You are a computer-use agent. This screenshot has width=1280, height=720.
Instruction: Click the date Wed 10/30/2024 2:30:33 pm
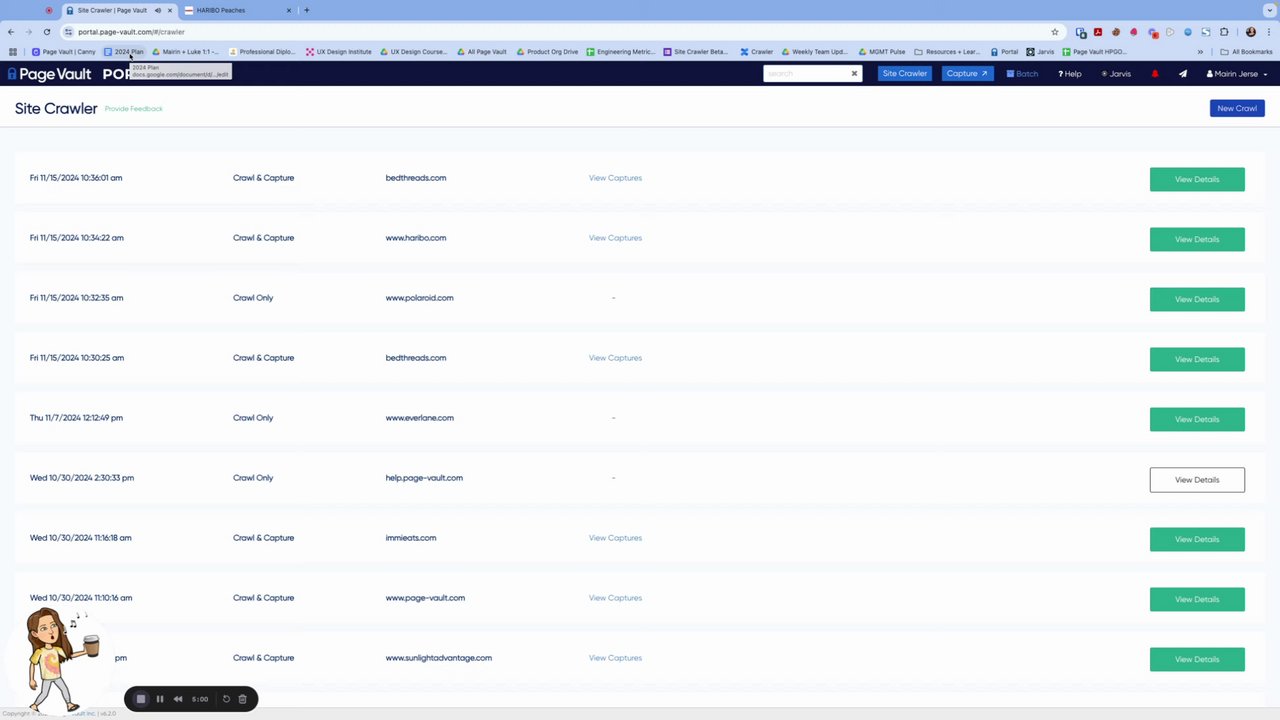[82, 478]
